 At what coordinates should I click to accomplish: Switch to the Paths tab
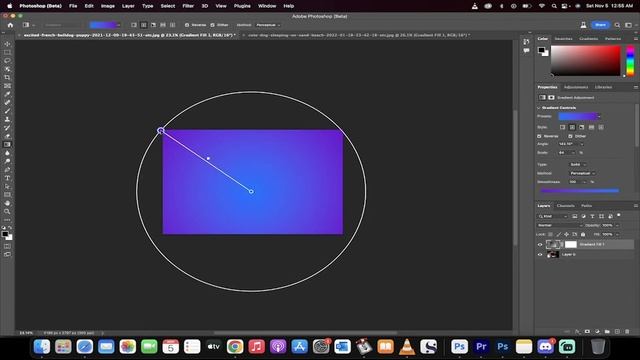point(587,206)
